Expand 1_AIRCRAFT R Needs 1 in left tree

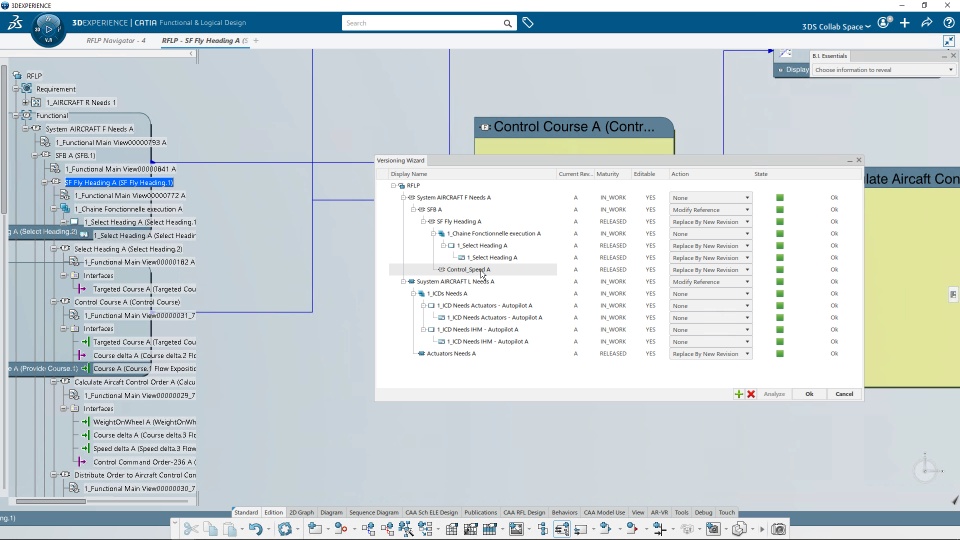tap(25, 102)
